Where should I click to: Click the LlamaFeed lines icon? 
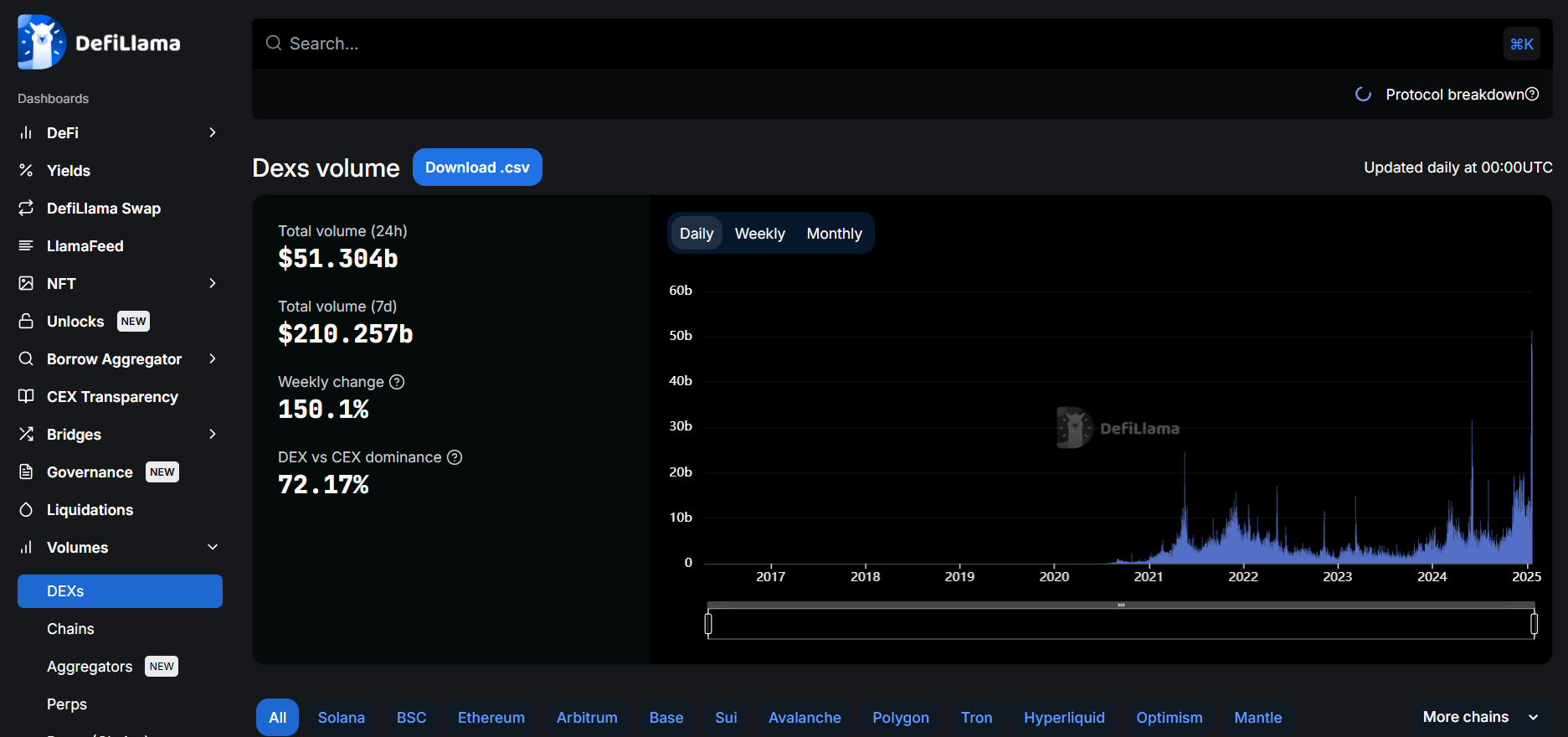coord(26,245)
